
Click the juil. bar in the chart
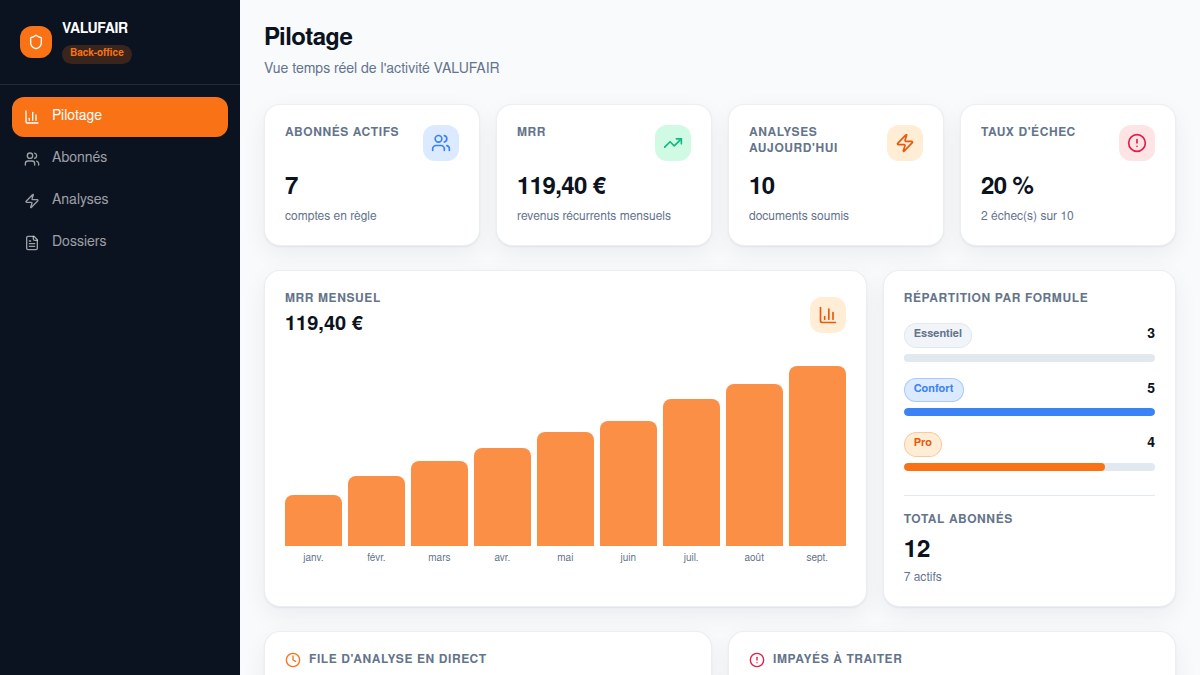click(691, 473)
